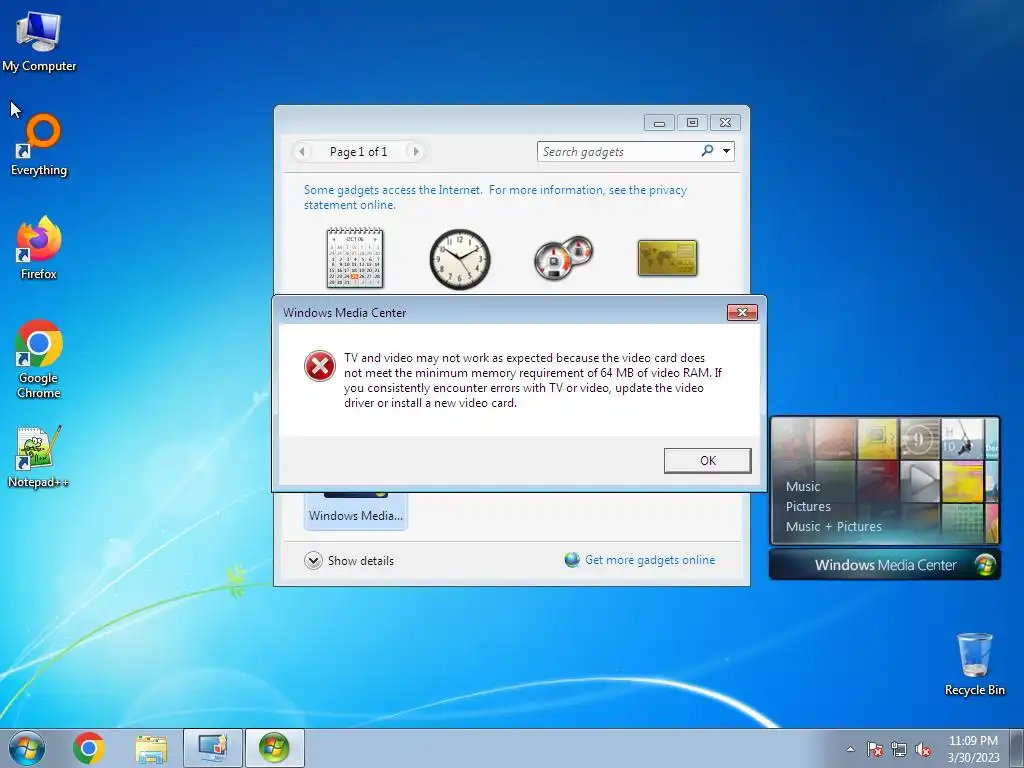Open network tray icon
Screen dimensions: 1024x768
tap(899, 750)
